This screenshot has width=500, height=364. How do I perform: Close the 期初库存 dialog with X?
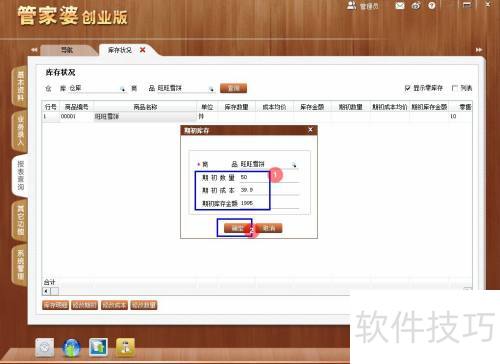click(310, 130)
